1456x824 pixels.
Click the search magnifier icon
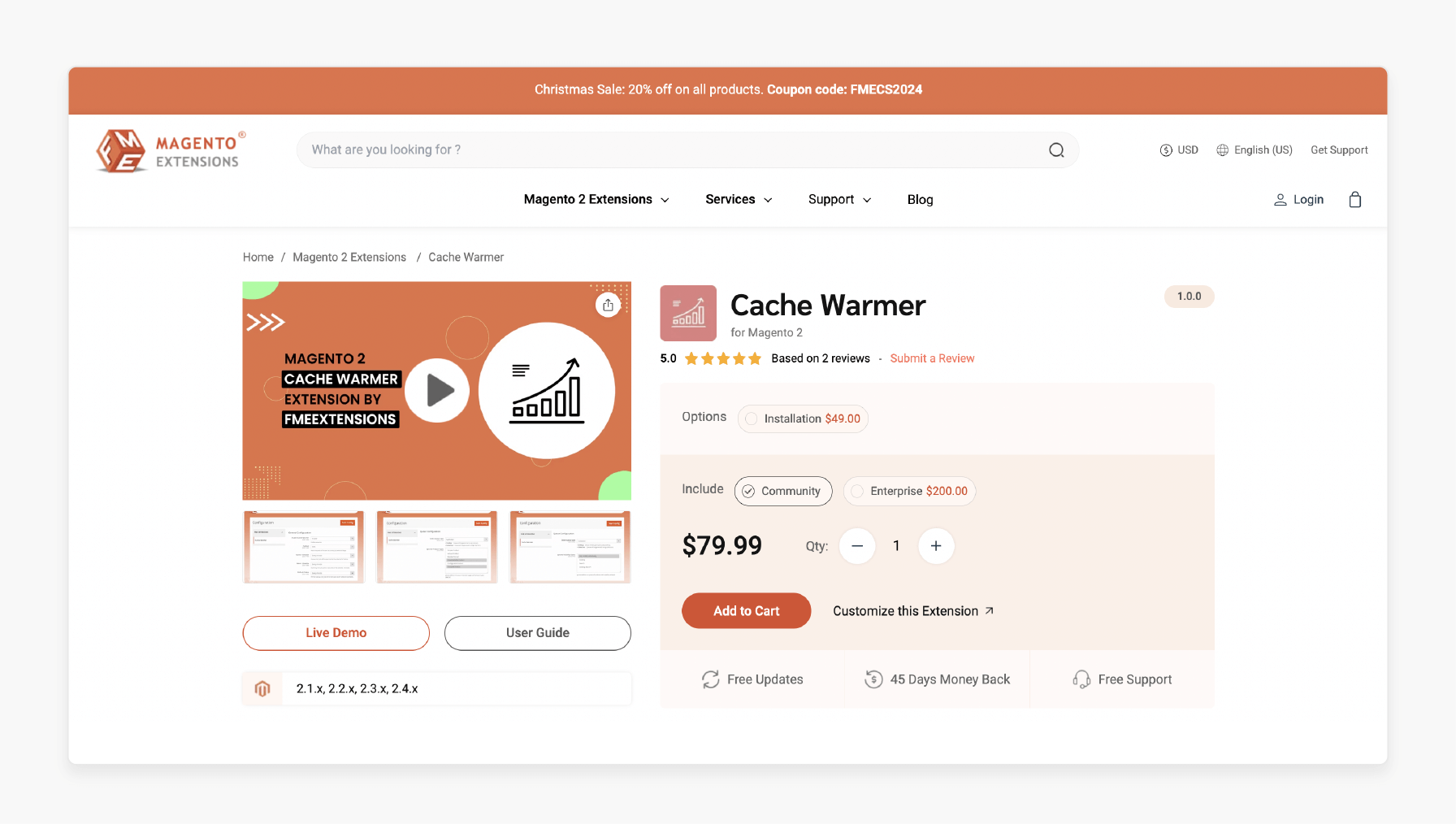click(x=1056, y=150)
